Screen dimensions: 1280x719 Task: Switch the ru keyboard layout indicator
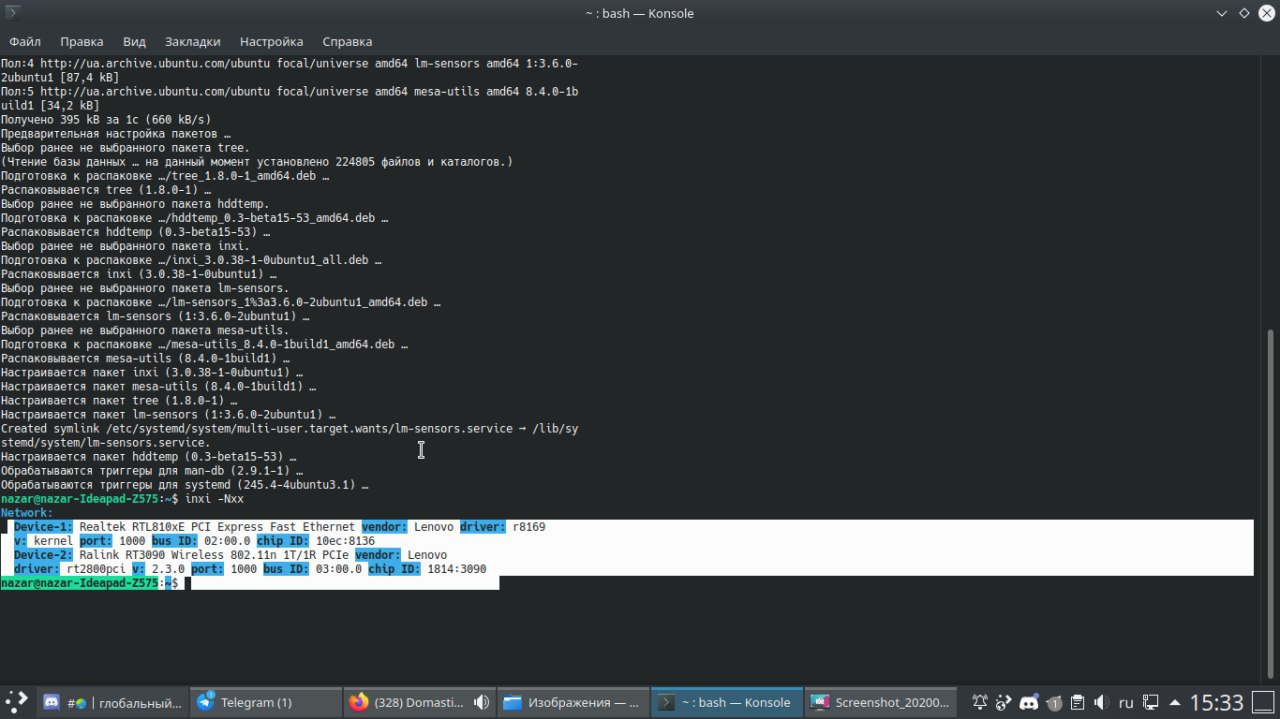pyautogui.click(x=1126, y=703)
